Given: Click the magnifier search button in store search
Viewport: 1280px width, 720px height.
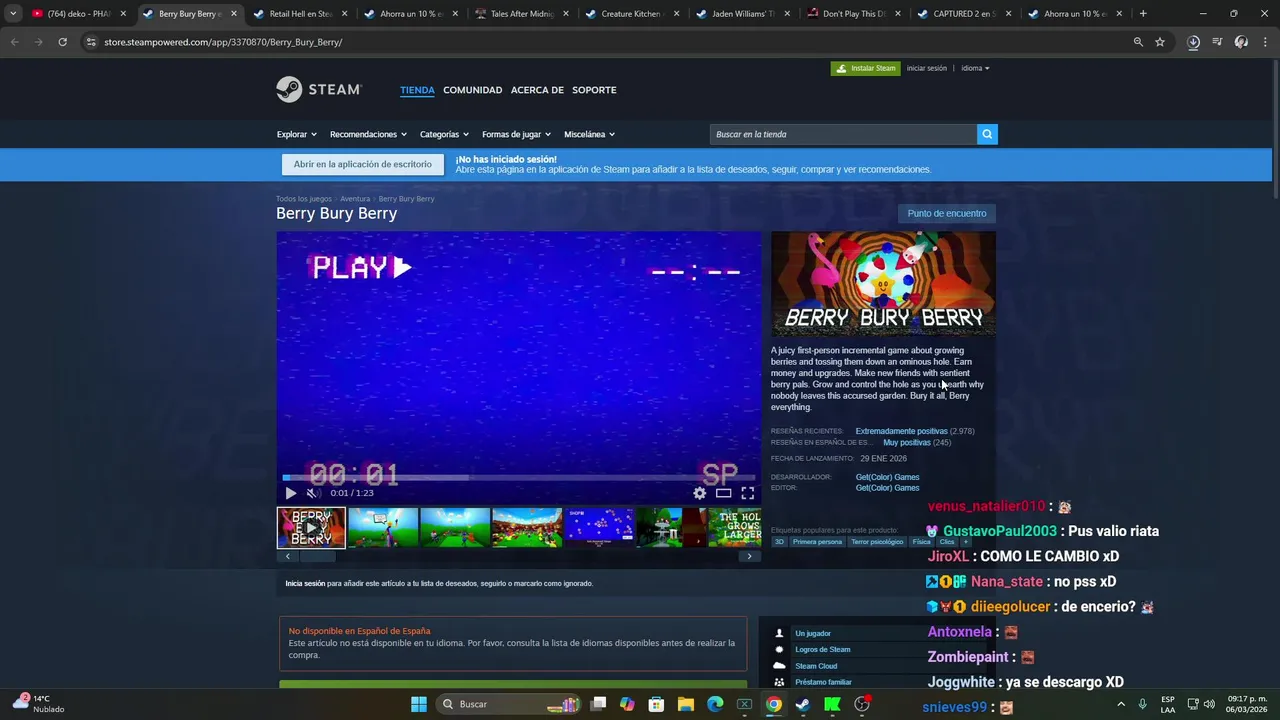Looking at the screenshot, I should (987, 134).
